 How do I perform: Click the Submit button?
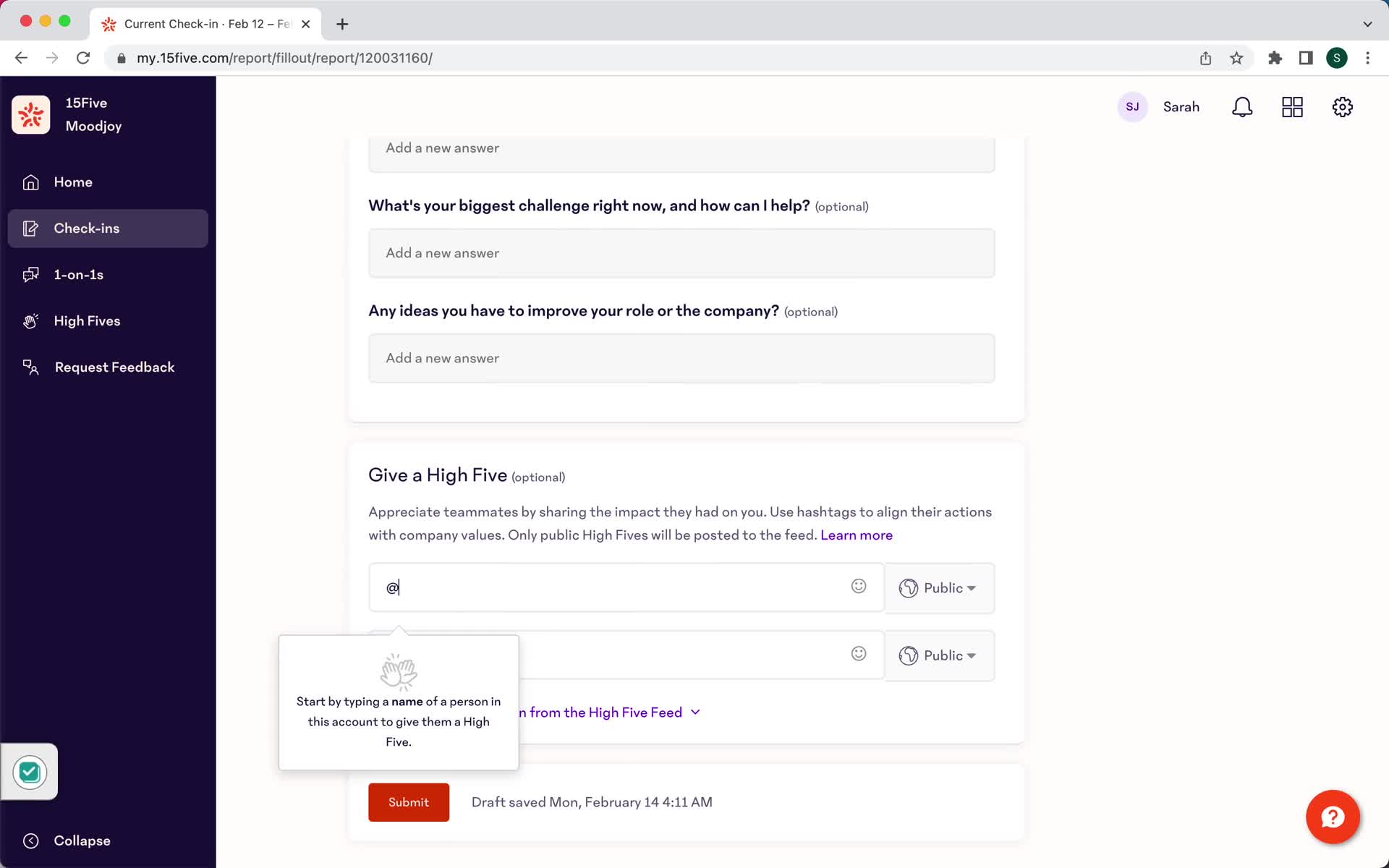(x=408, y=801)
